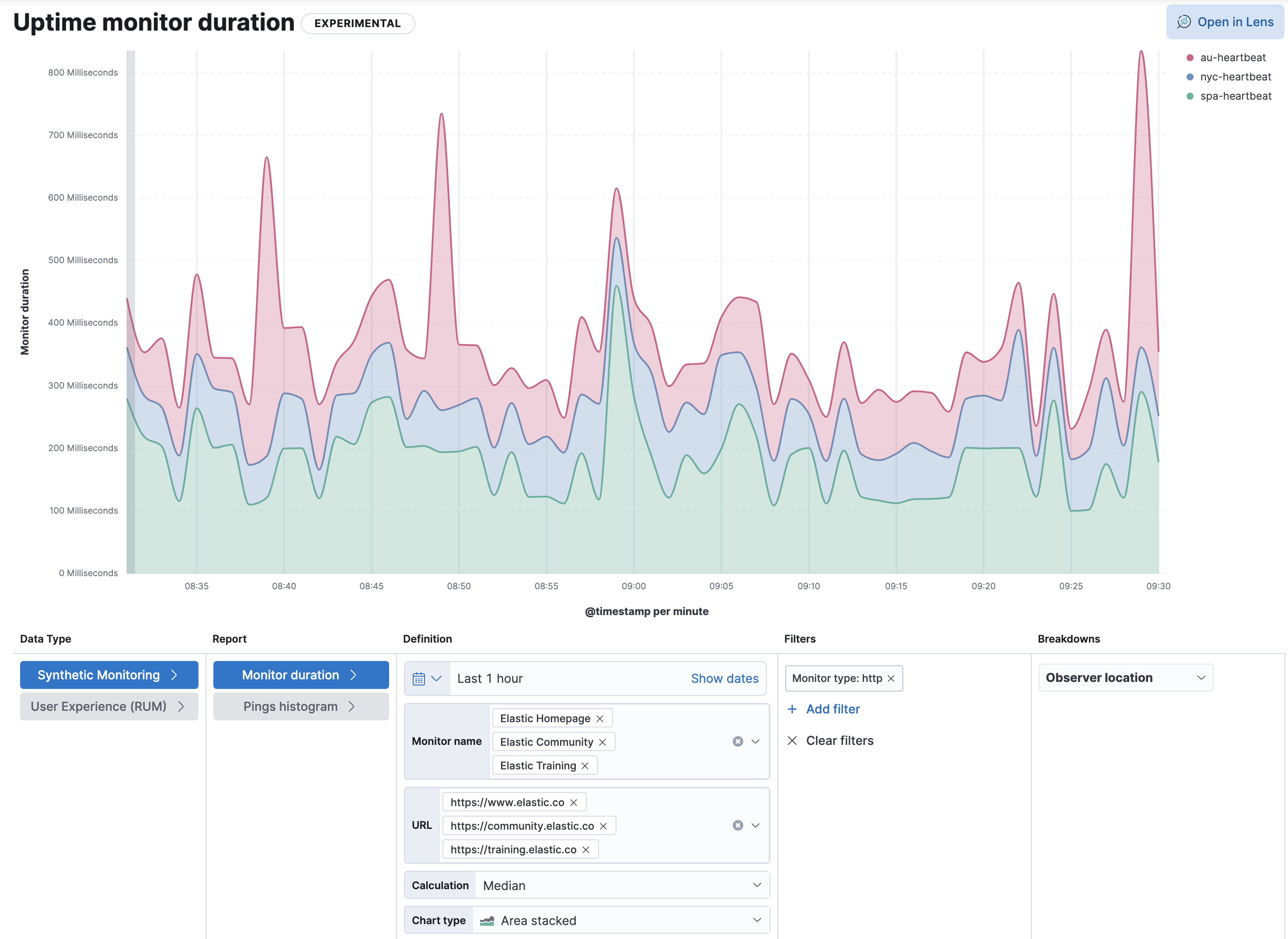
Task: Expand the Observer location breakdown dropdown
Action: point(1125,678)
